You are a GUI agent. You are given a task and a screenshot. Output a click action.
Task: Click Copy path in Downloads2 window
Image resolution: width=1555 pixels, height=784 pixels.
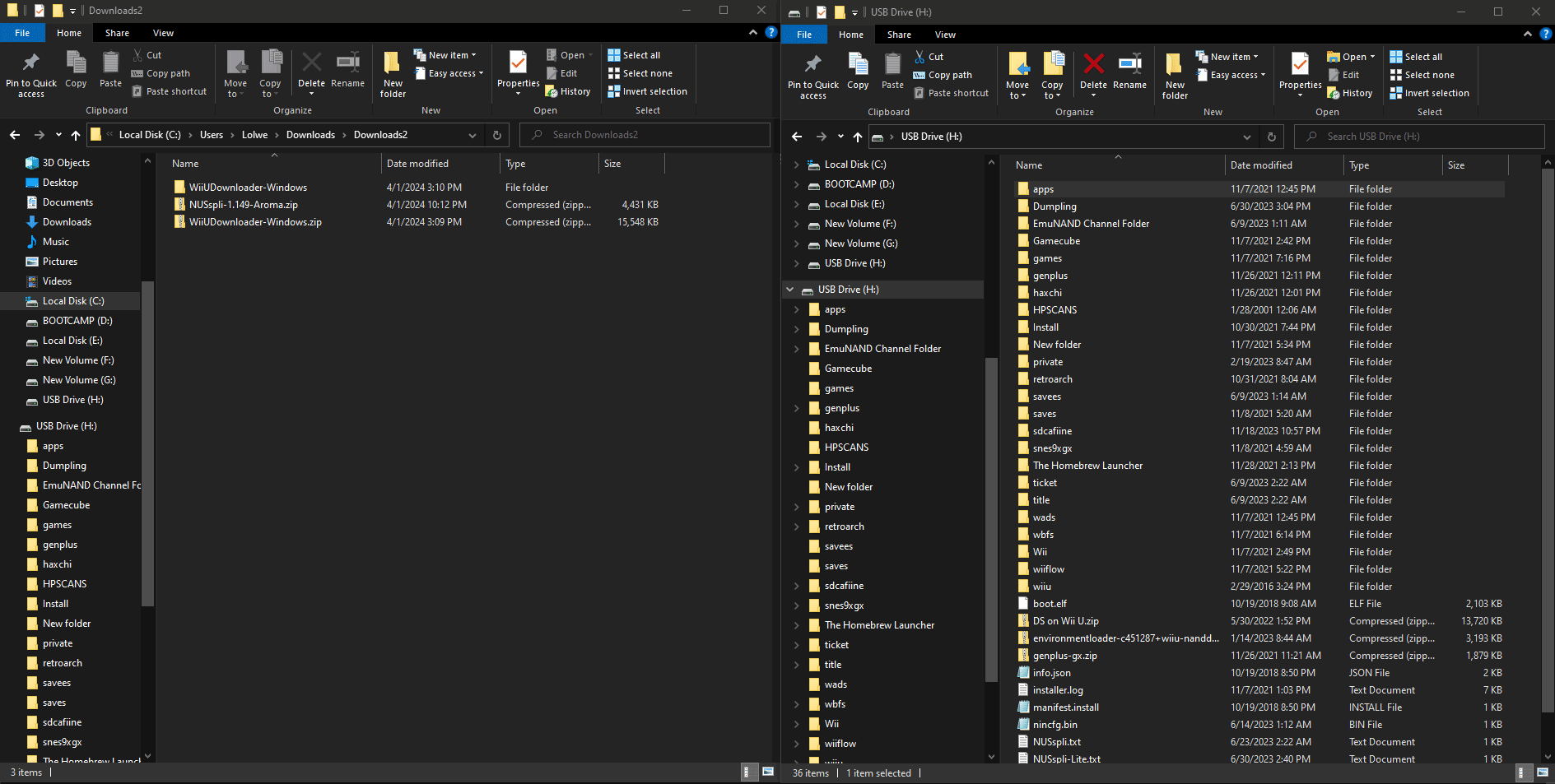(161, 73)
